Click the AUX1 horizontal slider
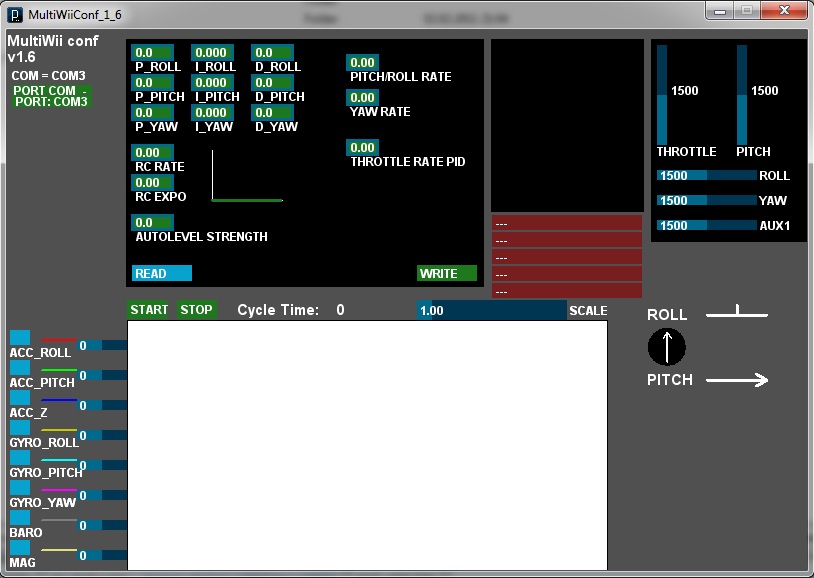Image resolution: width=814 pixels, height=578 pixels. [x=707, y=225]
